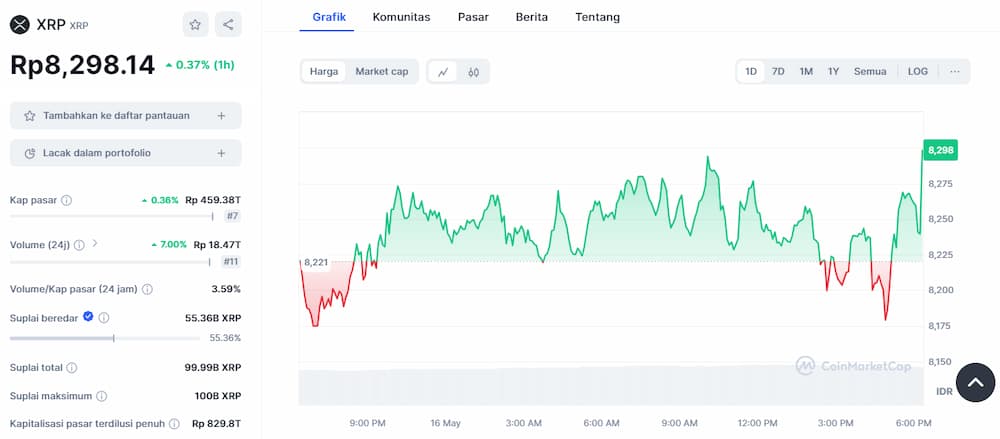
Task: Click info icon beside Volume (24j)
Action: coord(79,244)
